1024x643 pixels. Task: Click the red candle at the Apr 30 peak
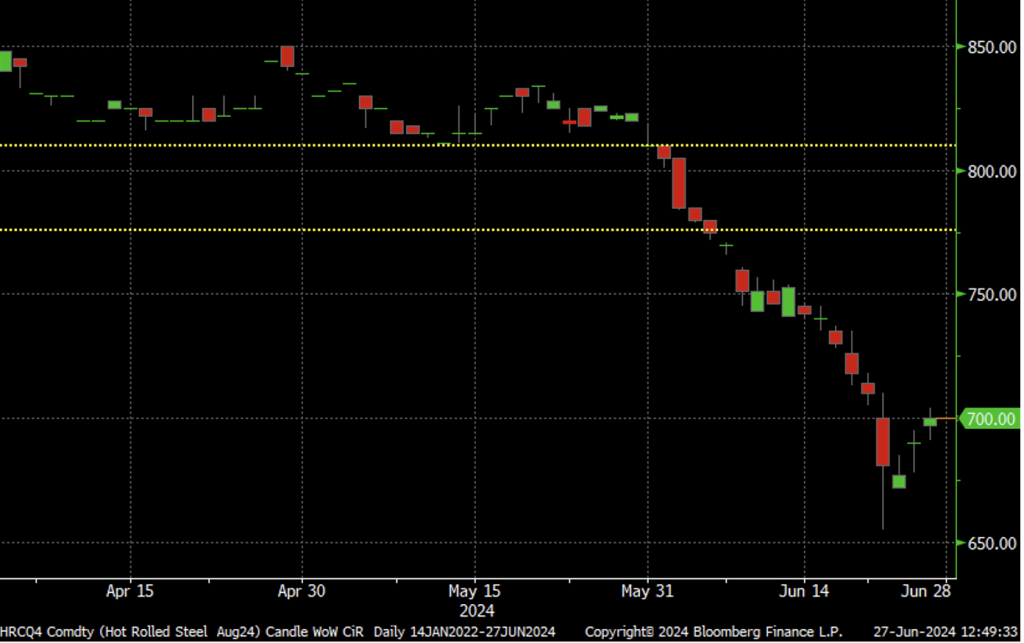287,56
